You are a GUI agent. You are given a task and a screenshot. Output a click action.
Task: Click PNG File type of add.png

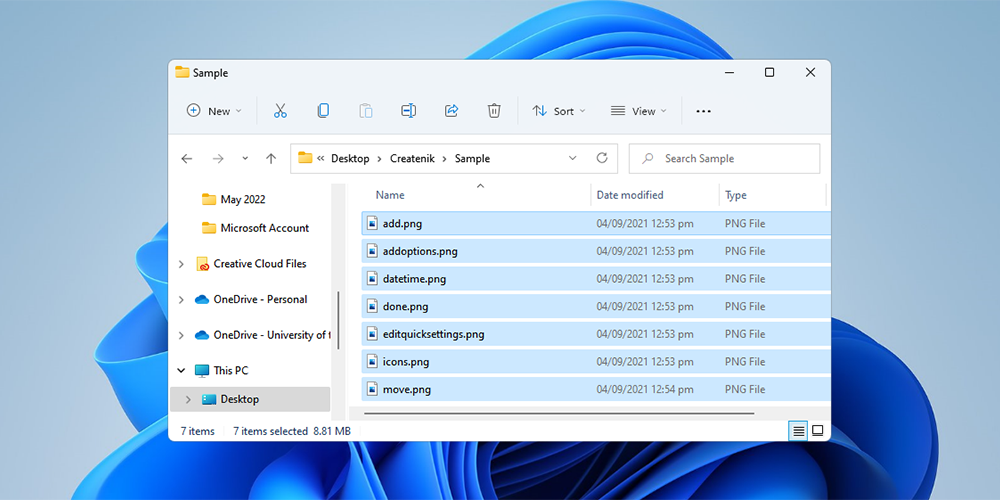(745, 224)
